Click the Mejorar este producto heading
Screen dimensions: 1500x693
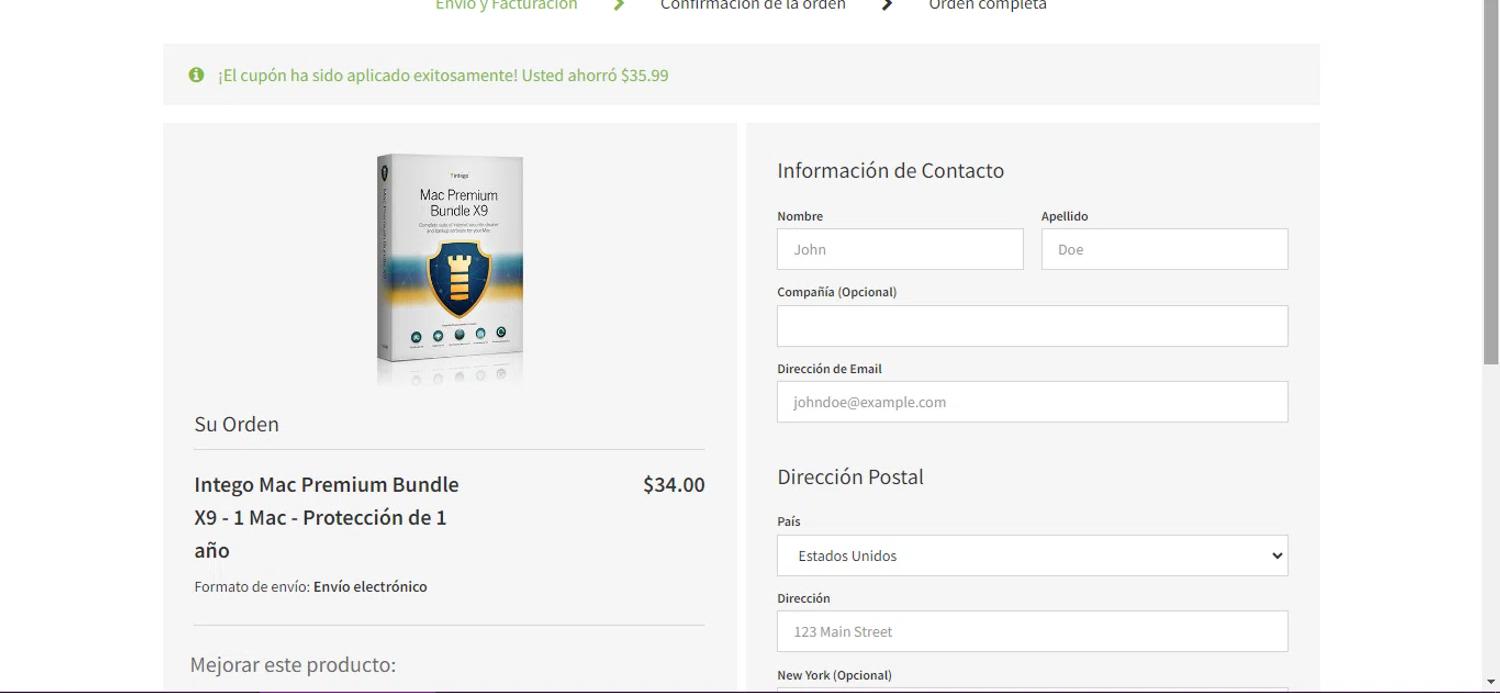coord(293,665)
